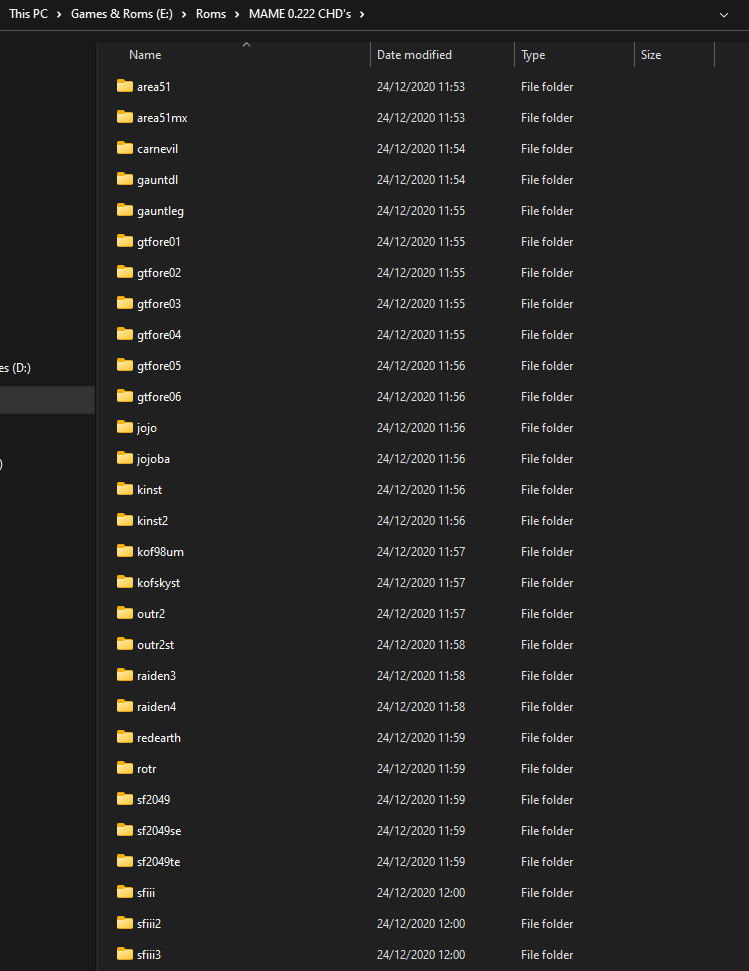Click the raiden4 folder icon
Image resolution: width=749 pixels, height=971 pixels.
point(125,705)
